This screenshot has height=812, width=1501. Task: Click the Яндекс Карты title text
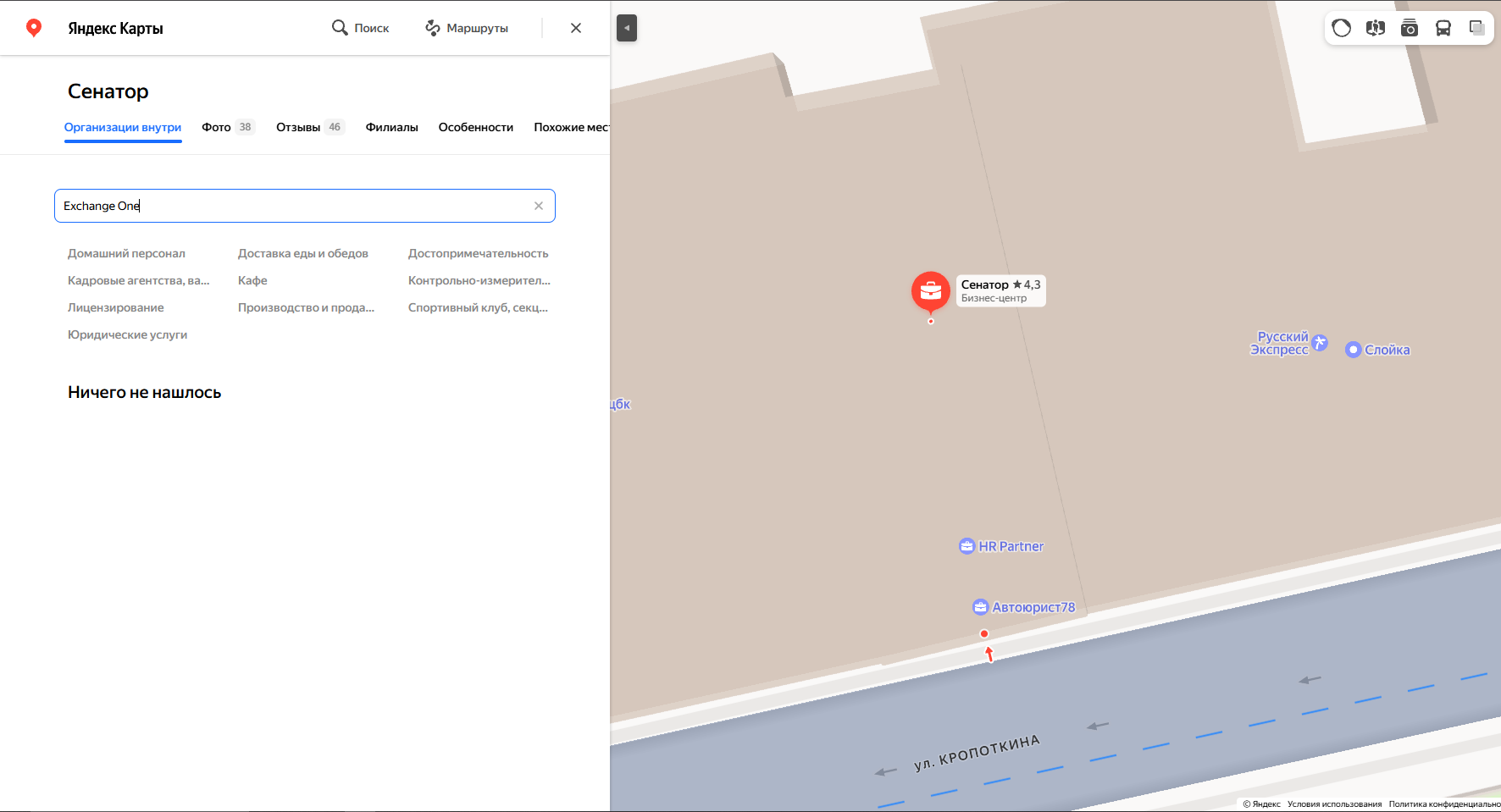115,28
